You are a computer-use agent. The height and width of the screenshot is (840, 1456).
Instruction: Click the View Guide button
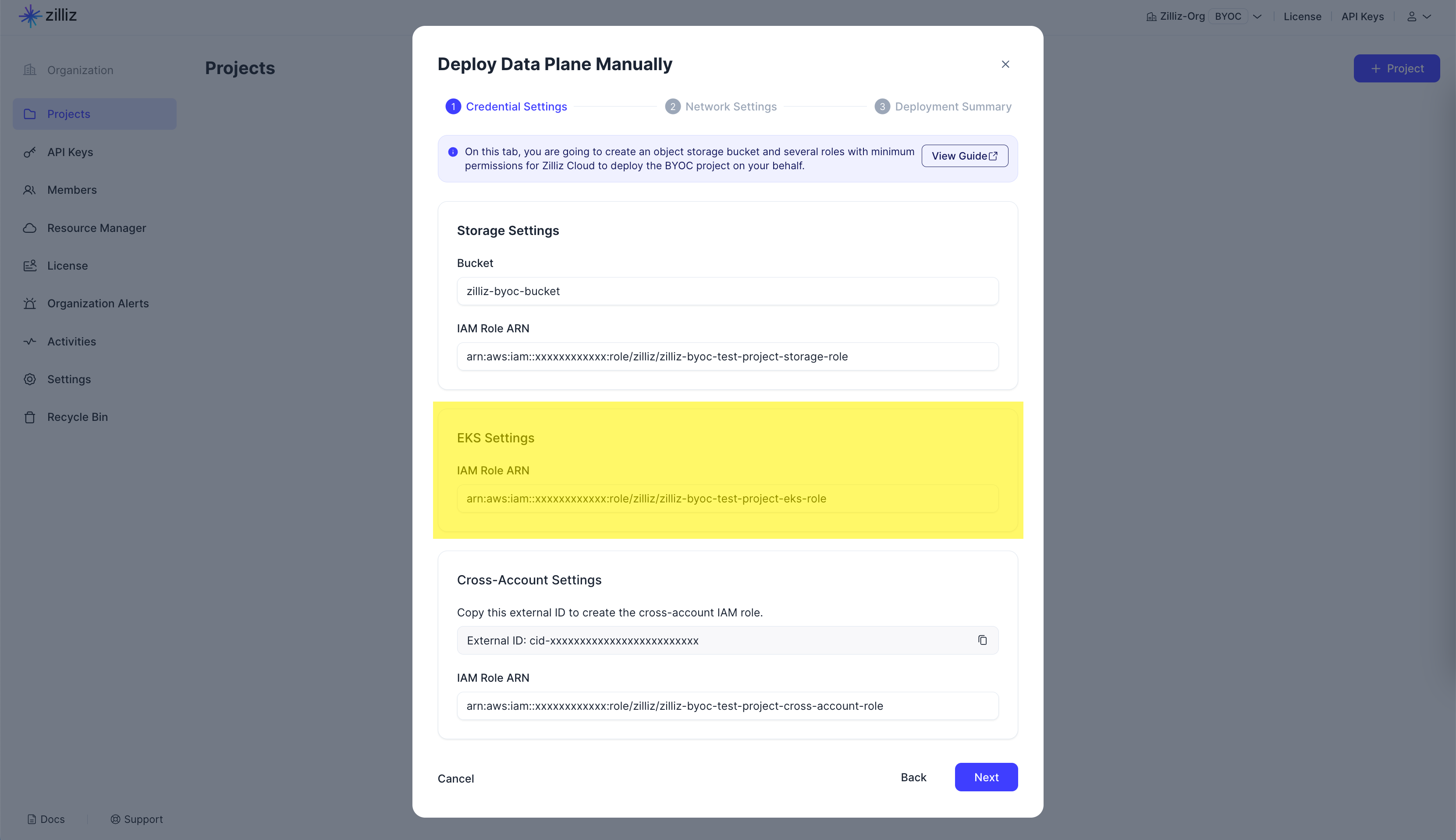(x=964, y=155)
